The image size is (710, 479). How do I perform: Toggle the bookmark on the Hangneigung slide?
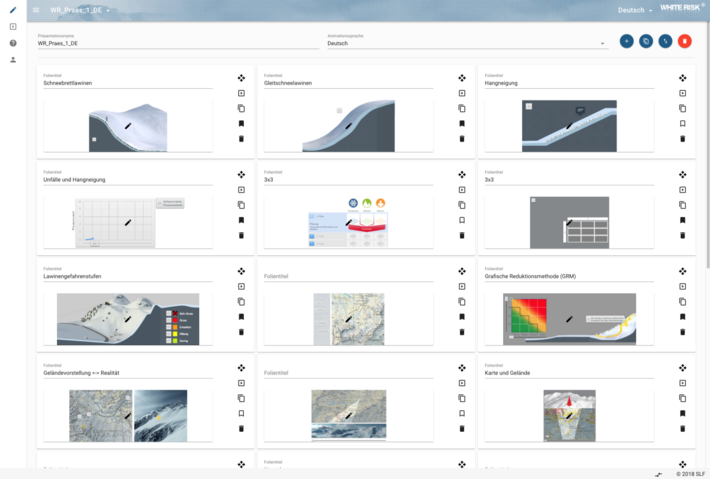(682, 124)
